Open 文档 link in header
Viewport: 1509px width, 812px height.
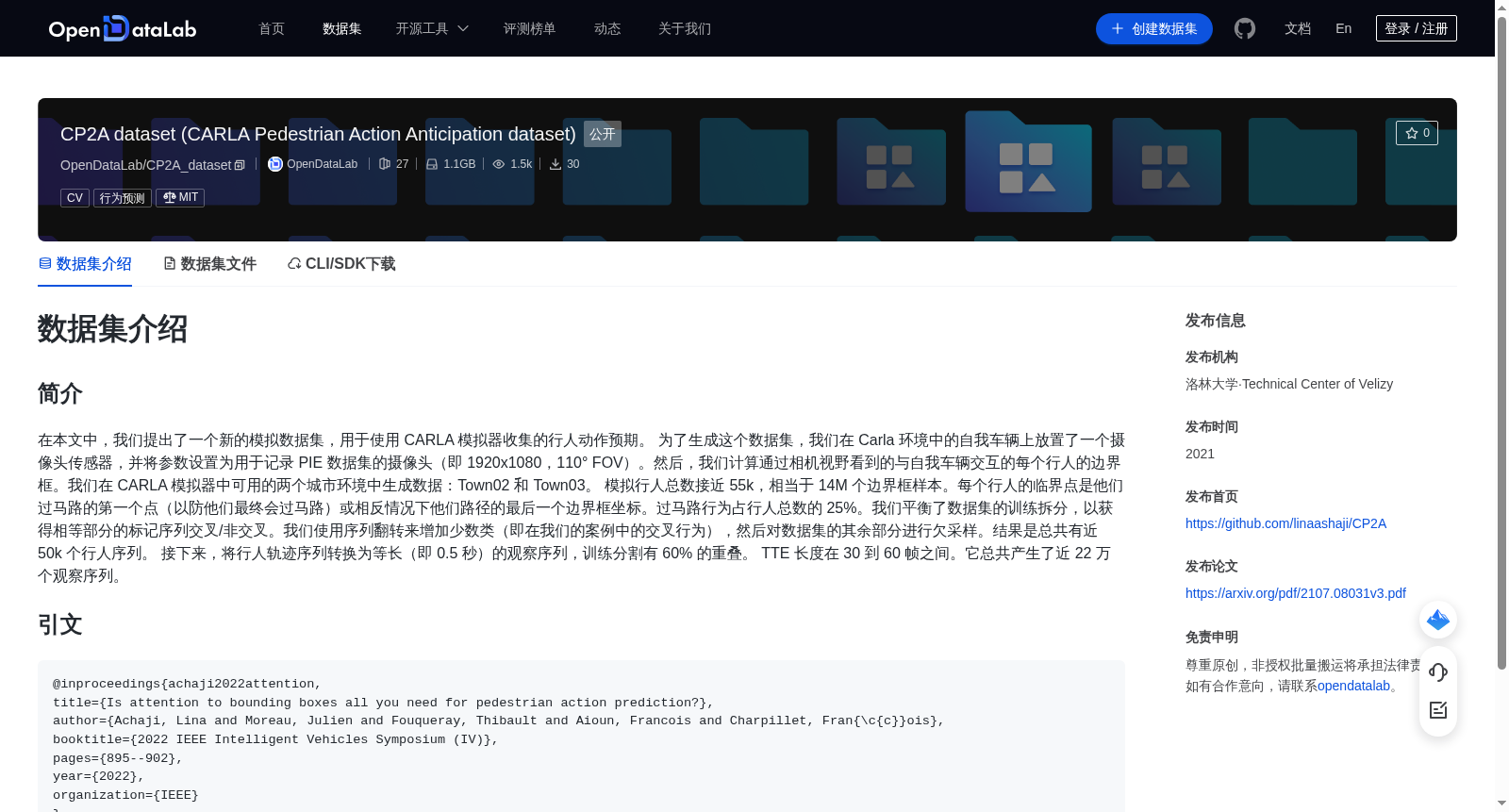tap(1298, 28)
